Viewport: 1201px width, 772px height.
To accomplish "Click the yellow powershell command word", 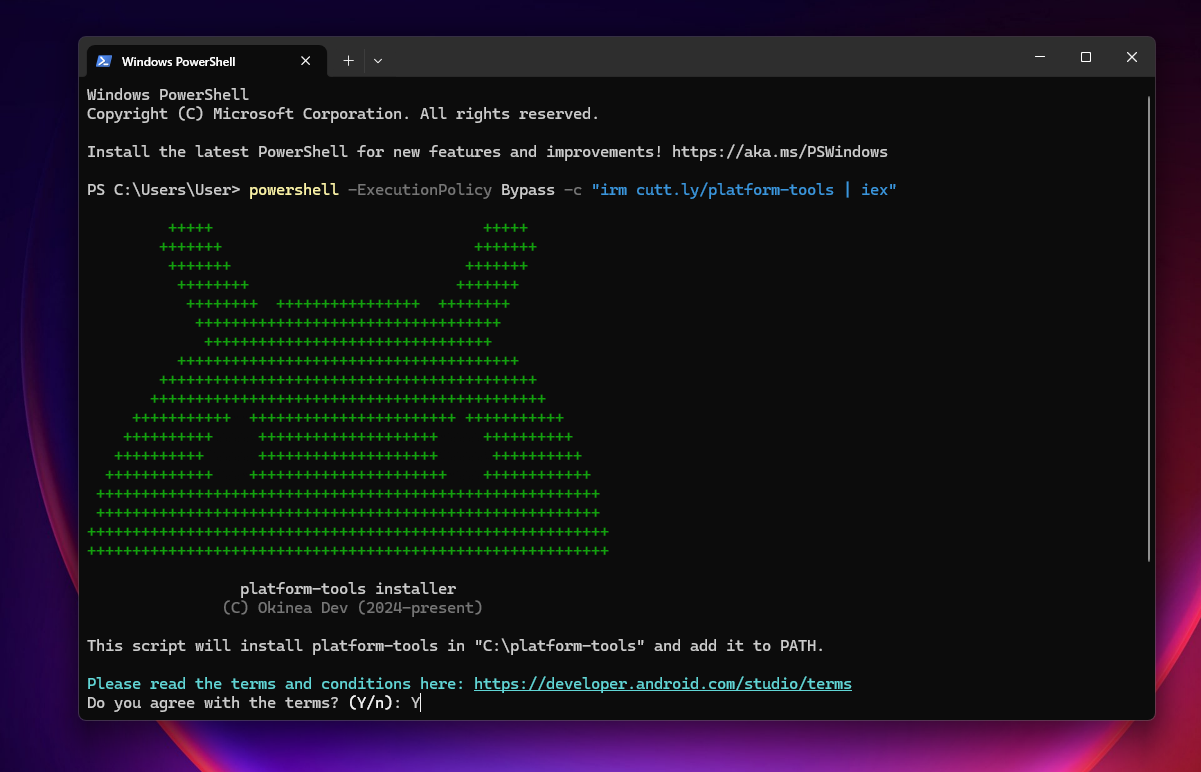I will (293, 190).
